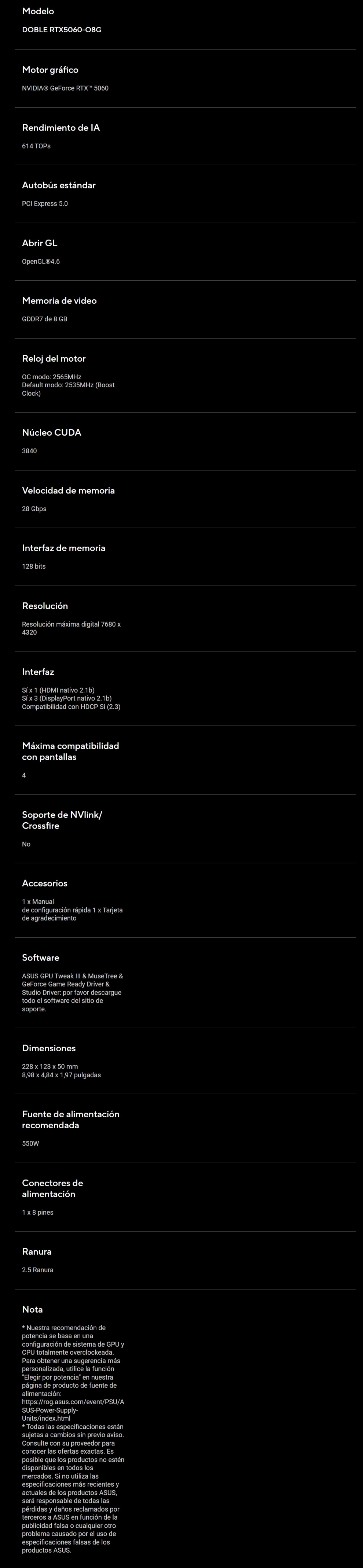This screenshot has height=1568, width=363.
Task: Select the "Accesorios" heading
Action: coord(44,883)
